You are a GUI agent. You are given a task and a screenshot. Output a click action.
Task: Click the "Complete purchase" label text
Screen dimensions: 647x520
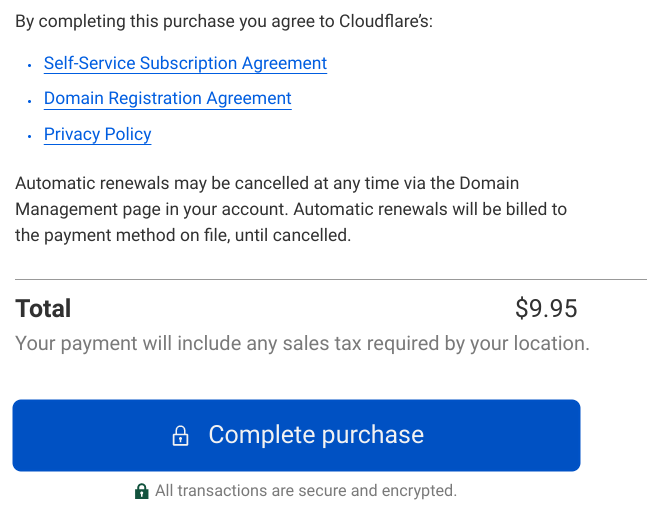(x=316, y=435)
